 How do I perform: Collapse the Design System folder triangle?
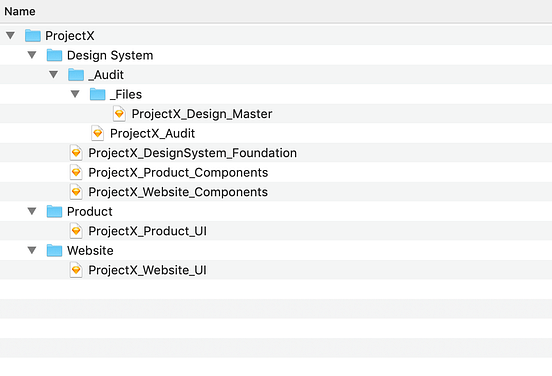[x=32, y=55]
